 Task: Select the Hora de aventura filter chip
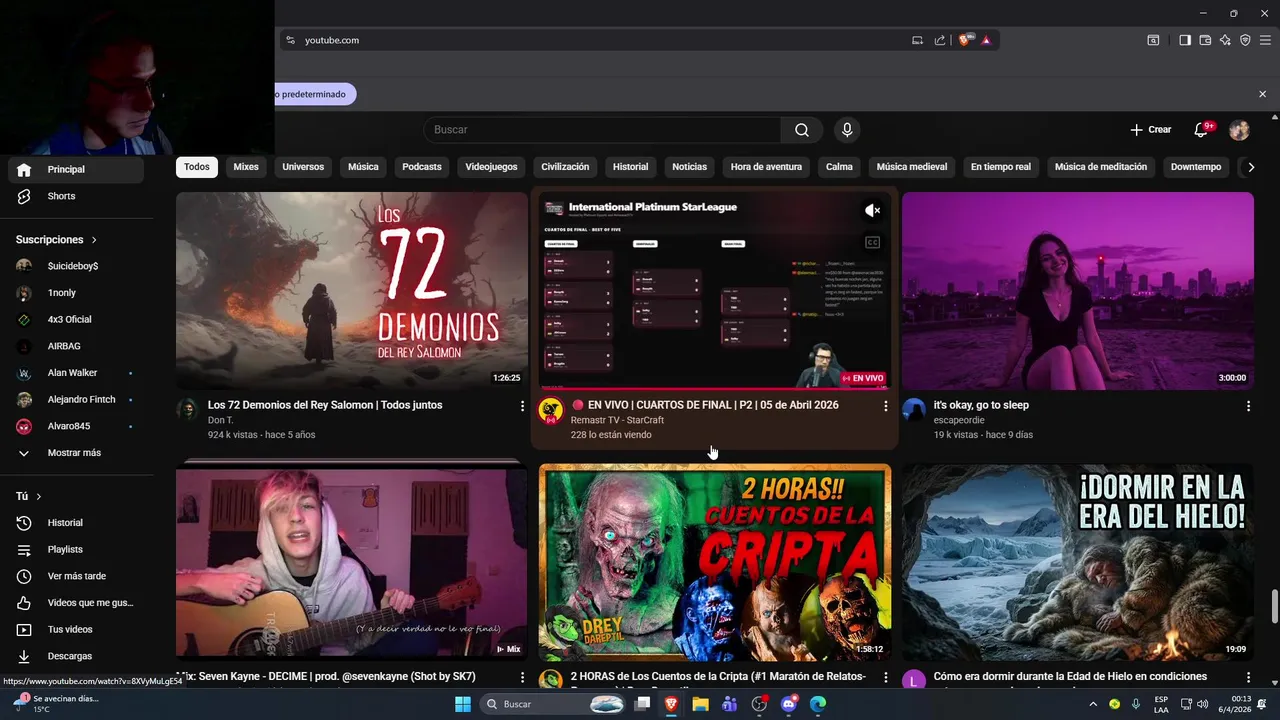coord(766,167)
